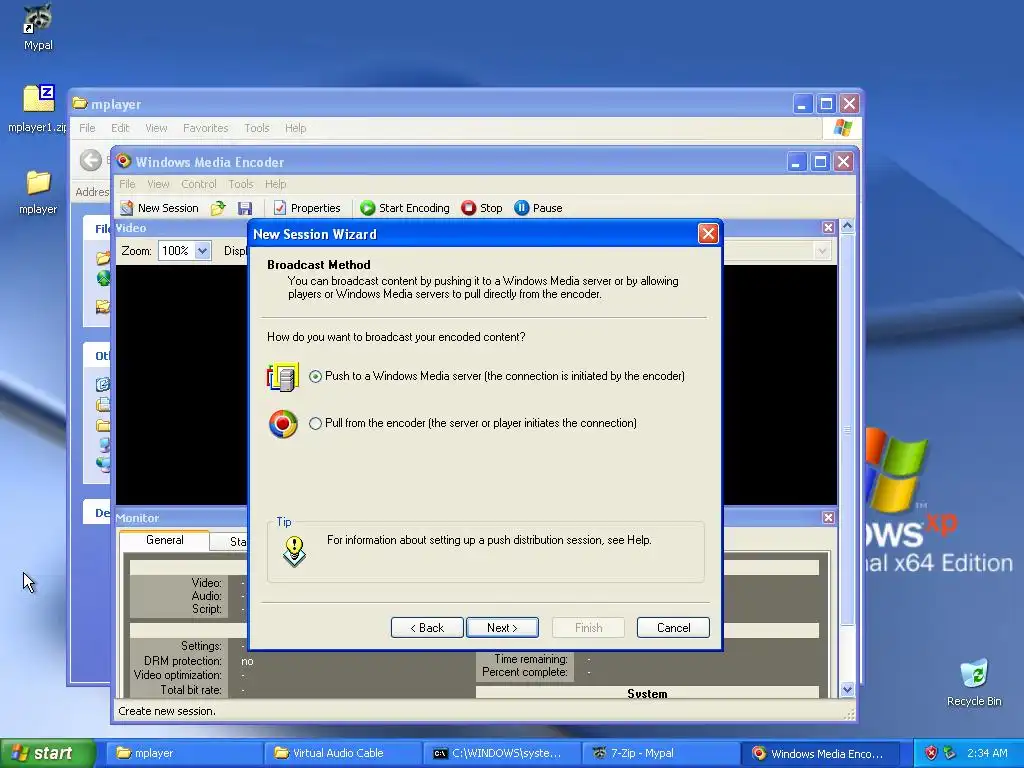Click the mplayer window title folder icon

point(80,103)
